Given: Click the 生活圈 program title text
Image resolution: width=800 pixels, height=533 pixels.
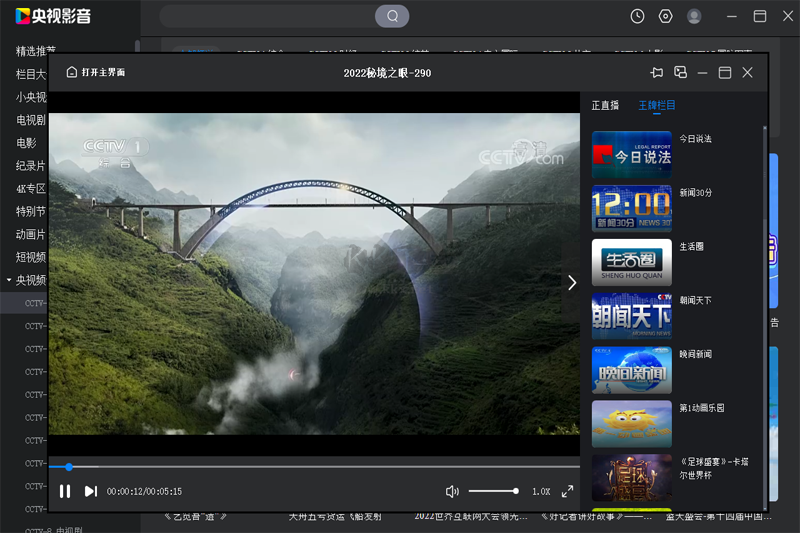Looking at the screenshot, I should tap(691, 246).
